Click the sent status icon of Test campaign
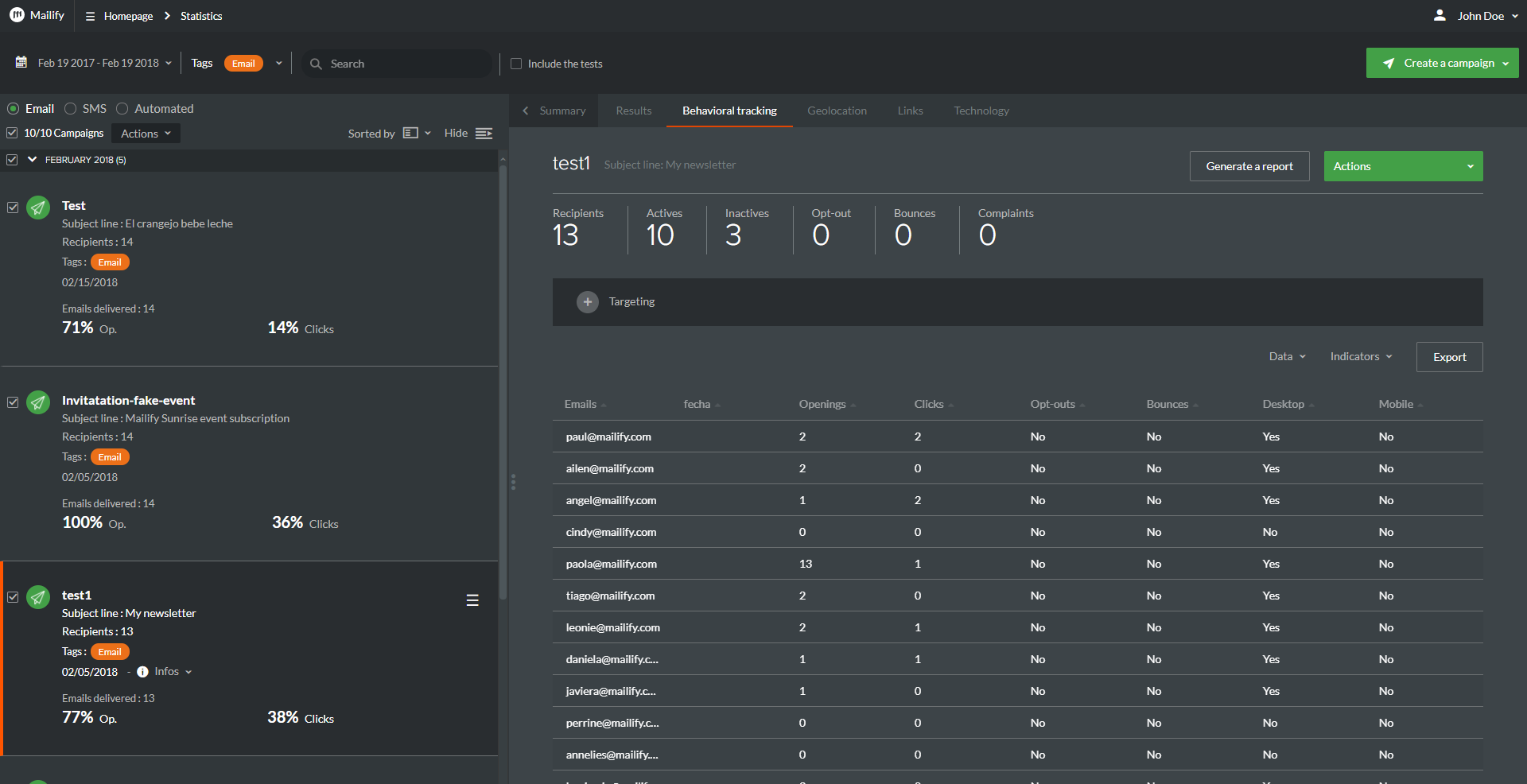 point(38,207)
